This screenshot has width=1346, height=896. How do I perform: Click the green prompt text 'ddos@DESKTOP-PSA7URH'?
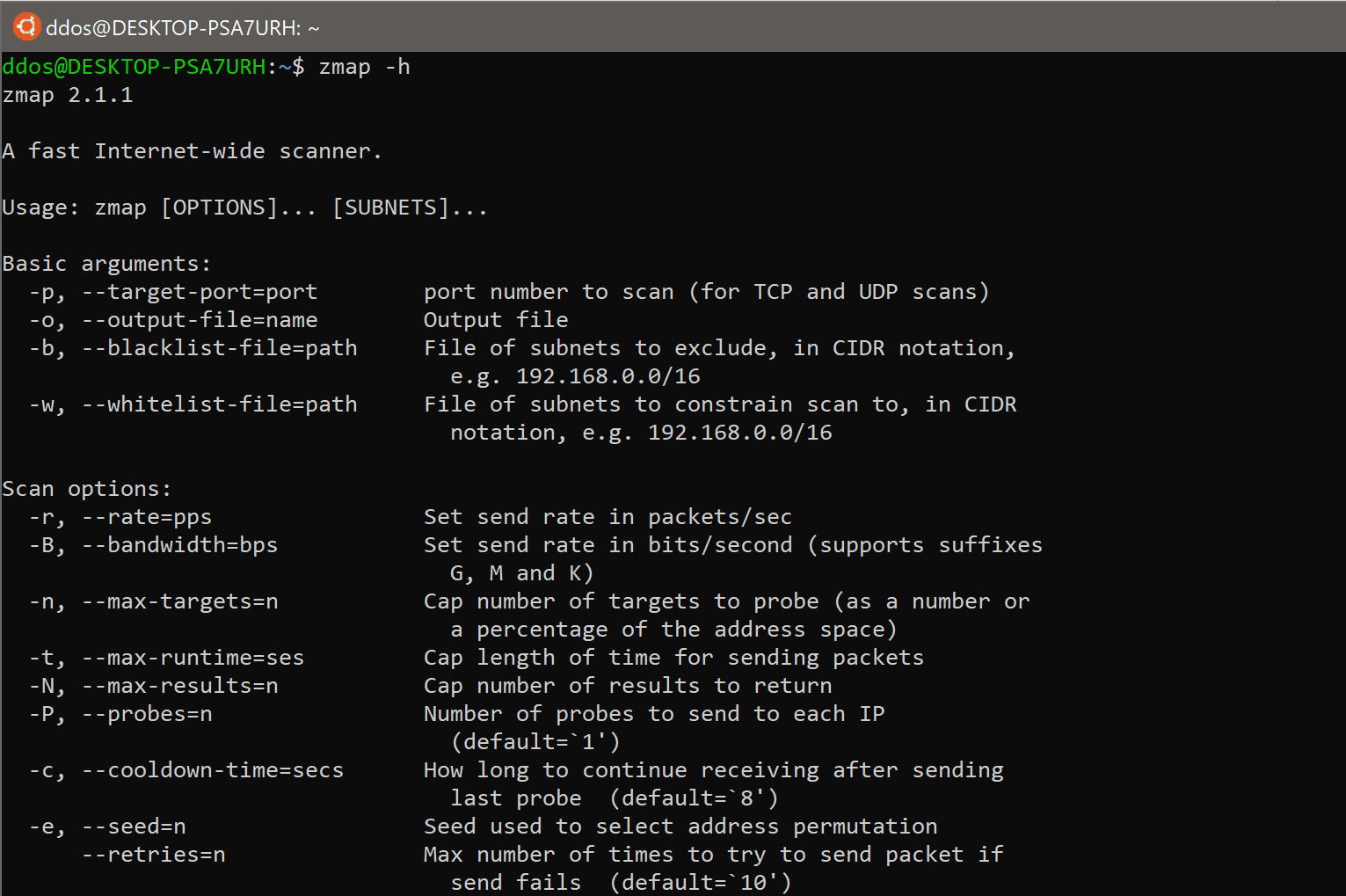[x=134, y=67]
